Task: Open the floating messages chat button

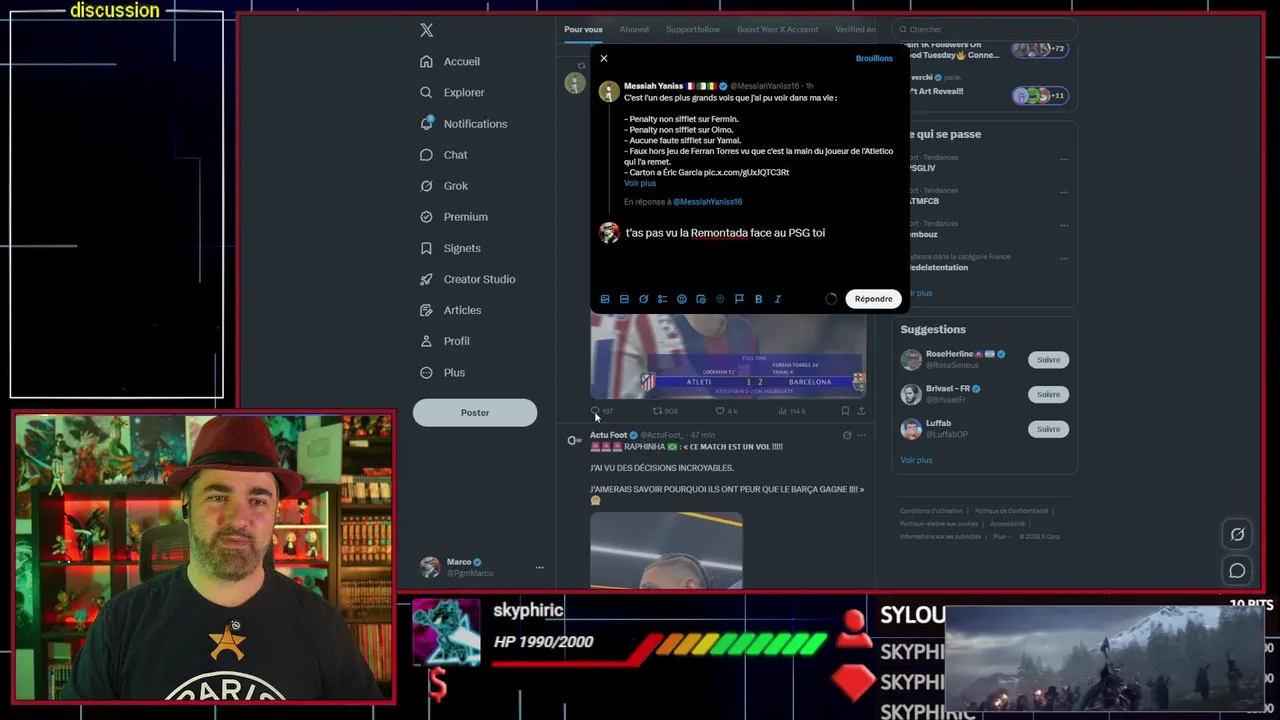Action: point(1237,571)
